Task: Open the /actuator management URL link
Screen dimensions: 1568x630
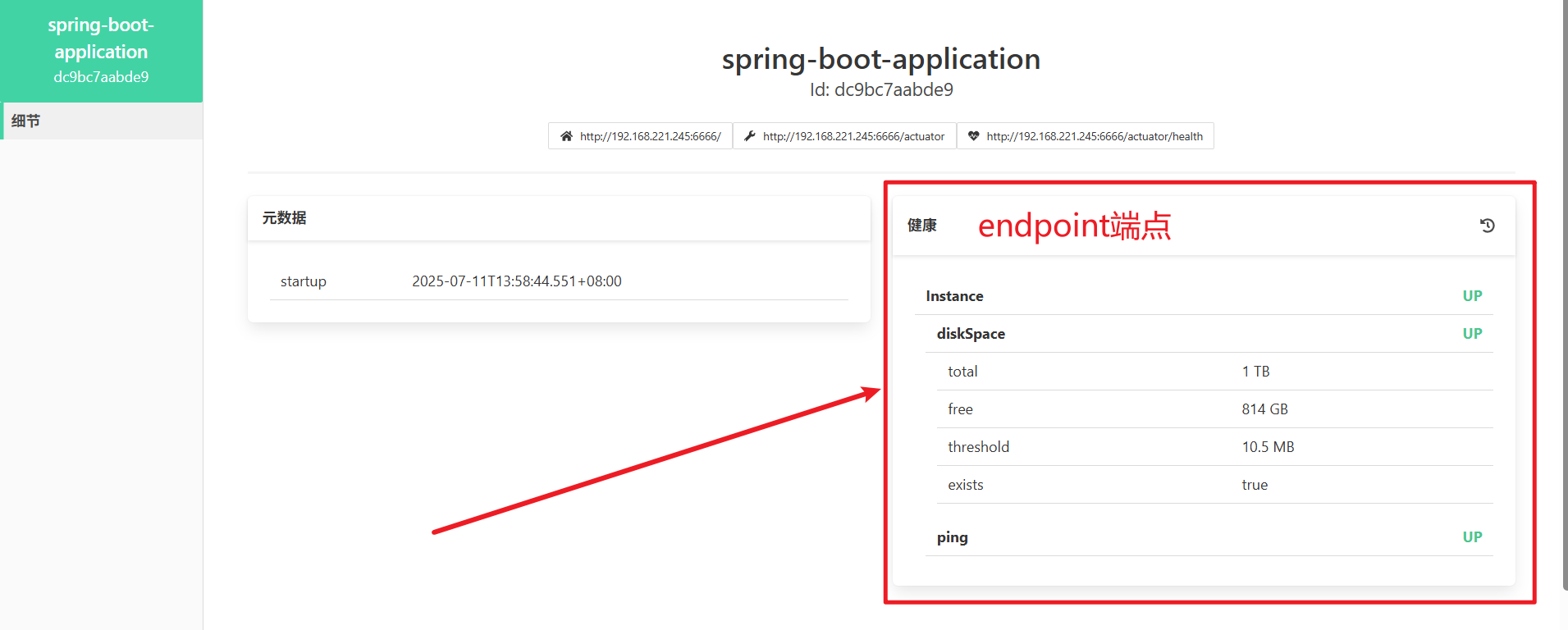Action: (844, 136)
